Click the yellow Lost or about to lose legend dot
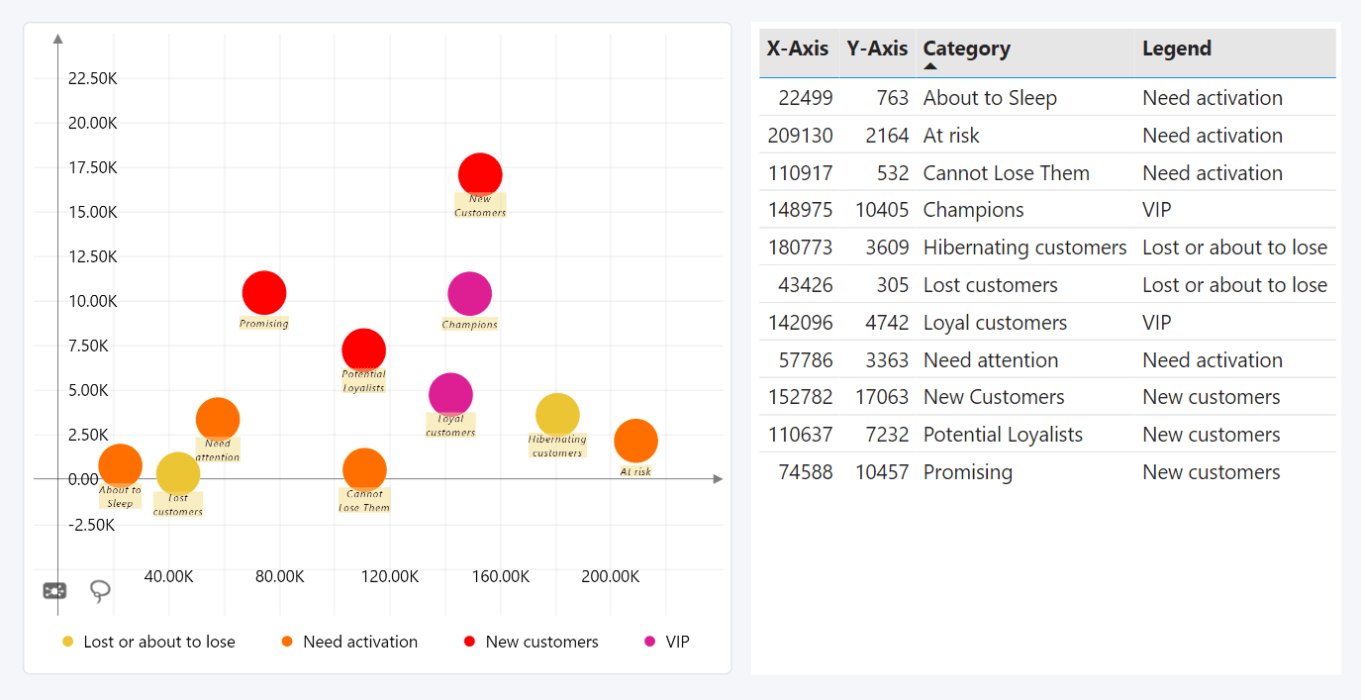Viewport: 1361px width, 700px height. click(68, 642)
